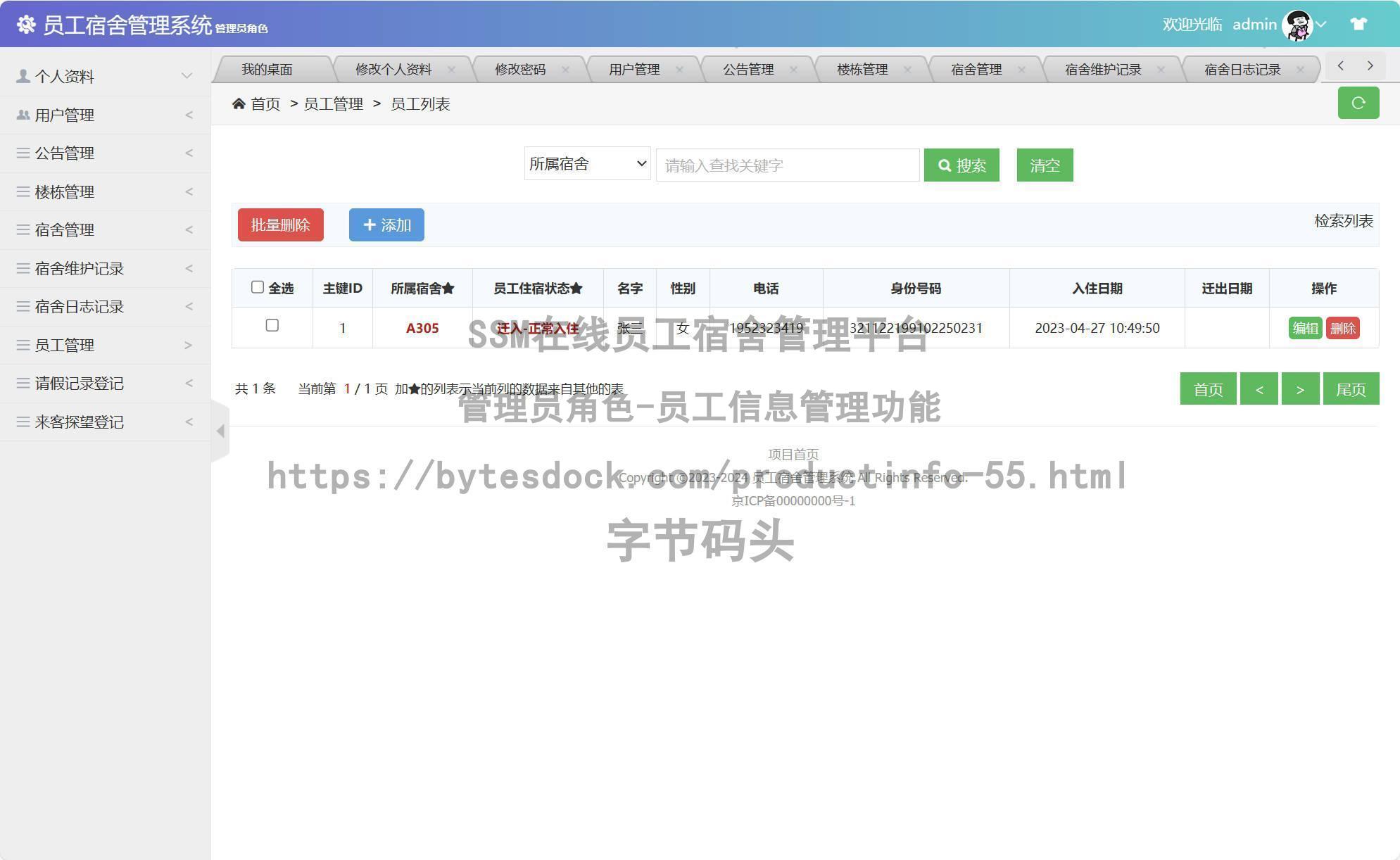
Task: Focus the 请输入查找关键字 search field
Action: coord(788,165)
